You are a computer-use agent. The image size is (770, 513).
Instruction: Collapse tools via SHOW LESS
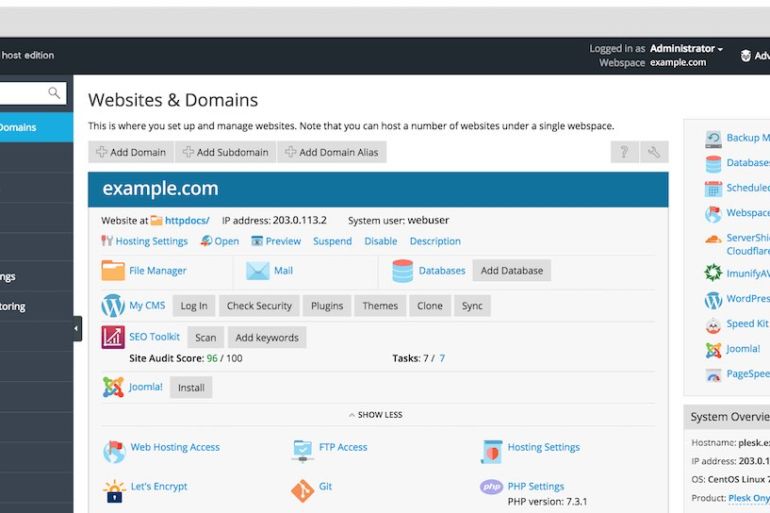376,415
